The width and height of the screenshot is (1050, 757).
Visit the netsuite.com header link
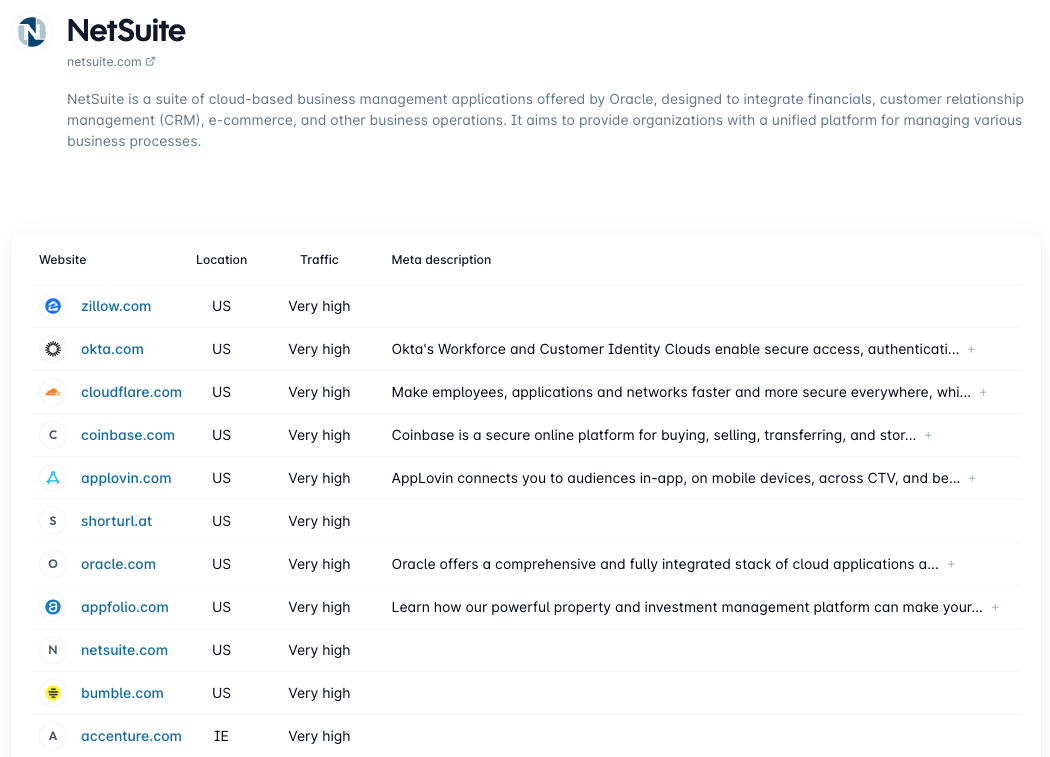click(x=104, y=62)
